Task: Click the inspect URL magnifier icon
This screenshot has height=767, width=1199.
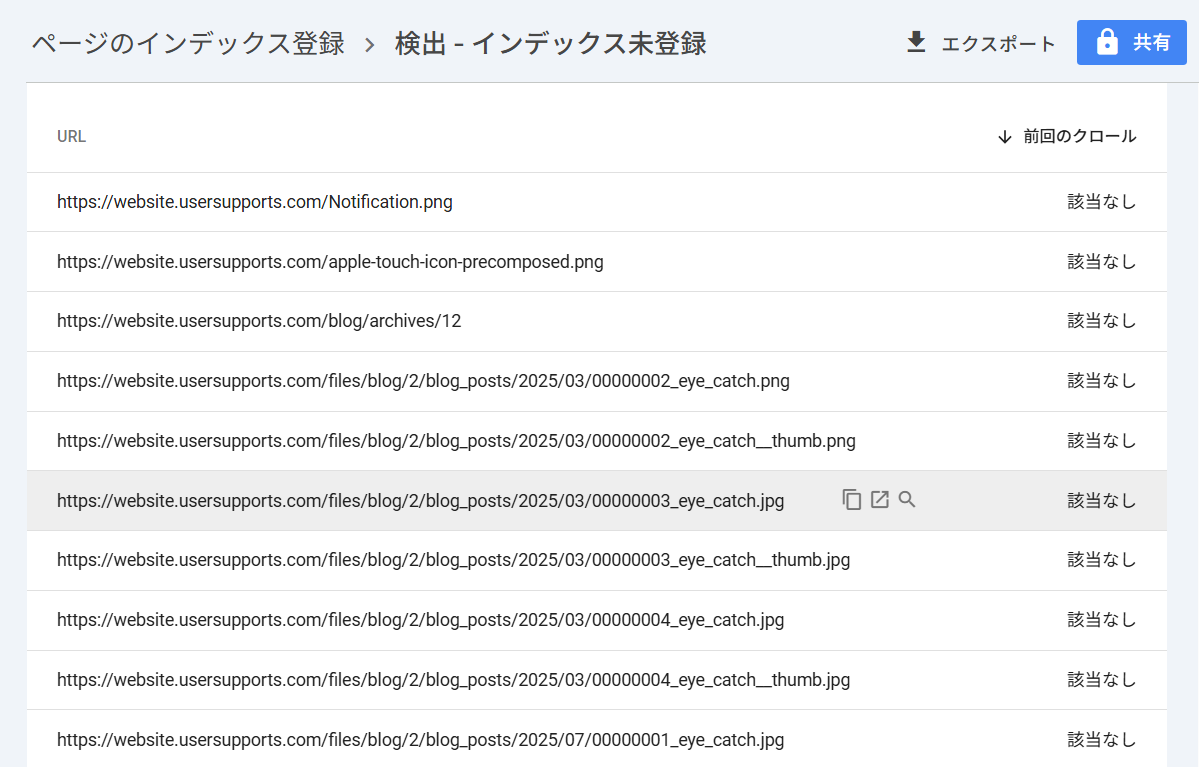Action: coord(907,500)
